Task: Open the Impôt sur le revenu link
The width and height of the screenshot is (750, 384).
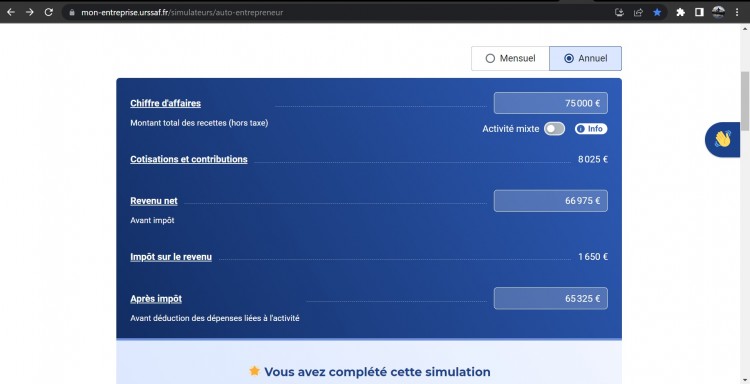Action: [x=171, y=257]
